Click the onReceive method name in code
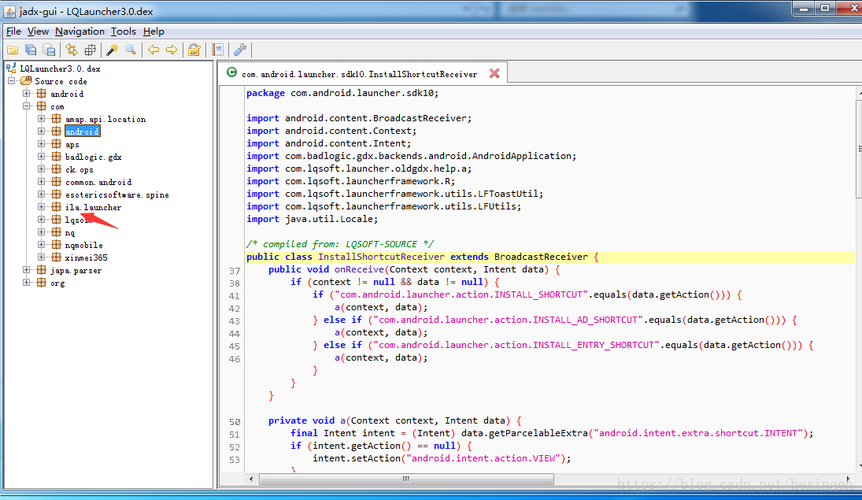The height and width of the screenshot is (500, 862). tap(359, 269)
